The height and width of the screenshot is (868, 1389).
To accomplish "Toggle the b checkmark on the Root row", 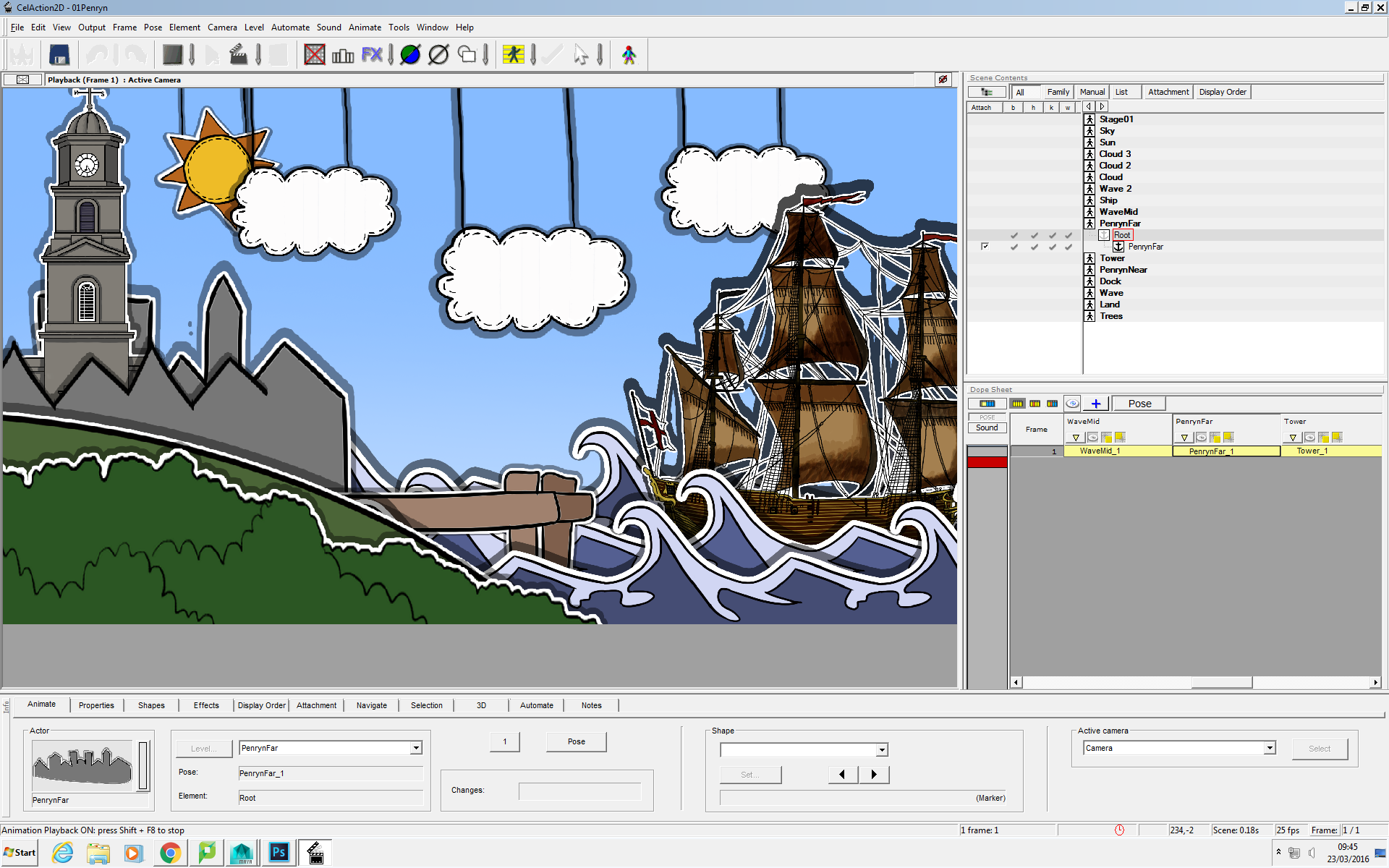I will point(1014,235).
